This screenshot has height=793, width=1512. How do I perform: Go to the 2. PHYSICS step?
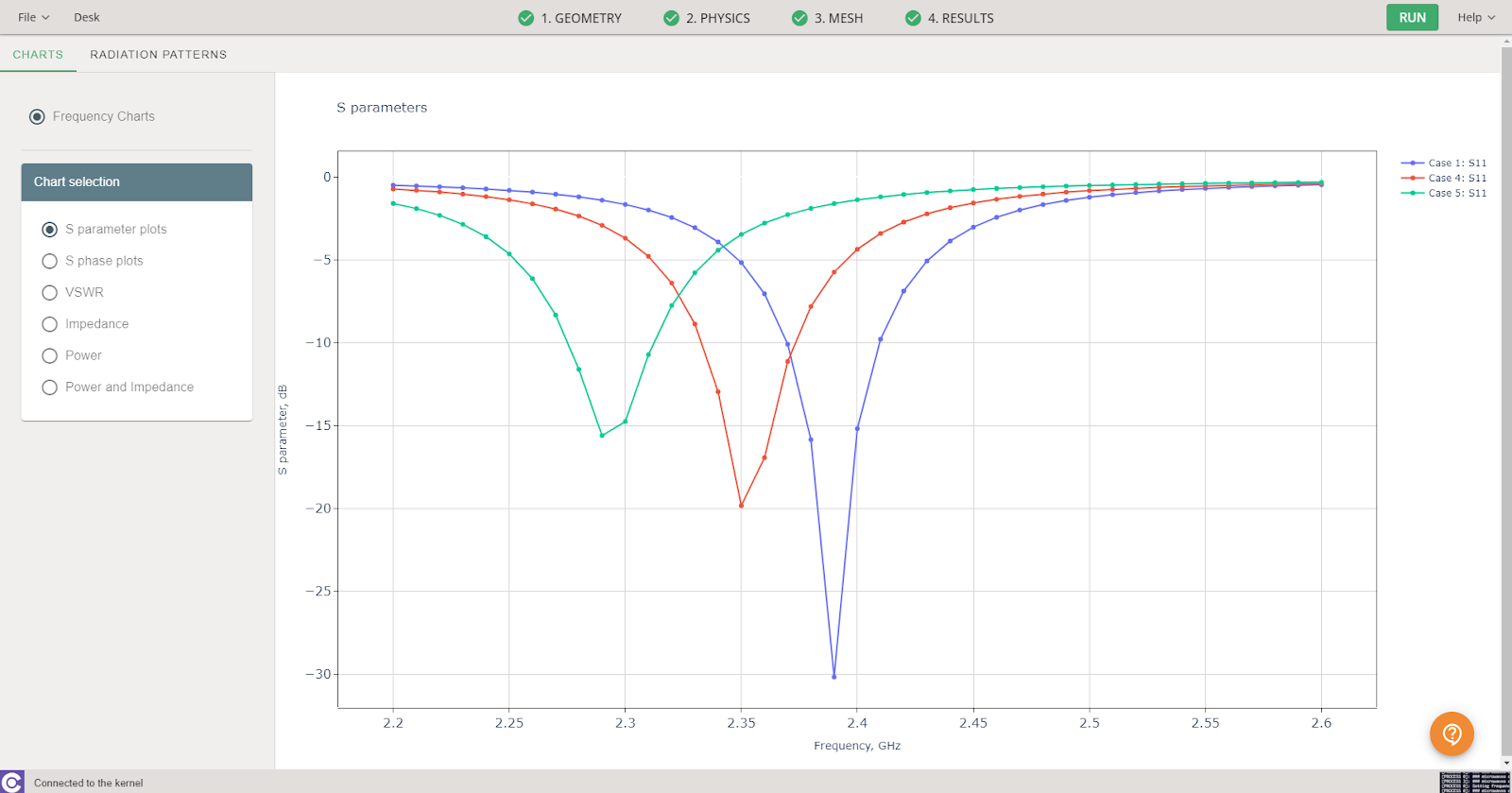tap(707, 18)
